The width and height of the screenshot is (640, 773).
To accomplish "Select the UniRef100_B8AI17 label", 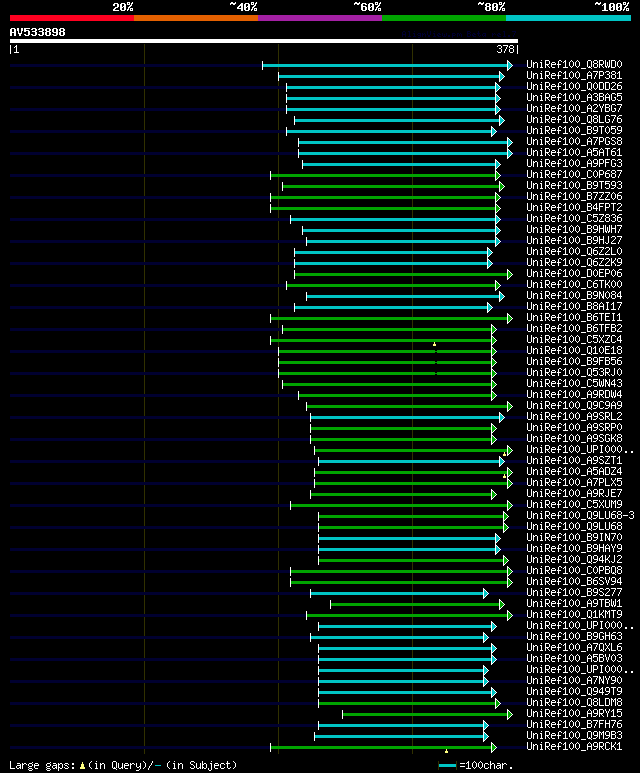I will (574, 307).
